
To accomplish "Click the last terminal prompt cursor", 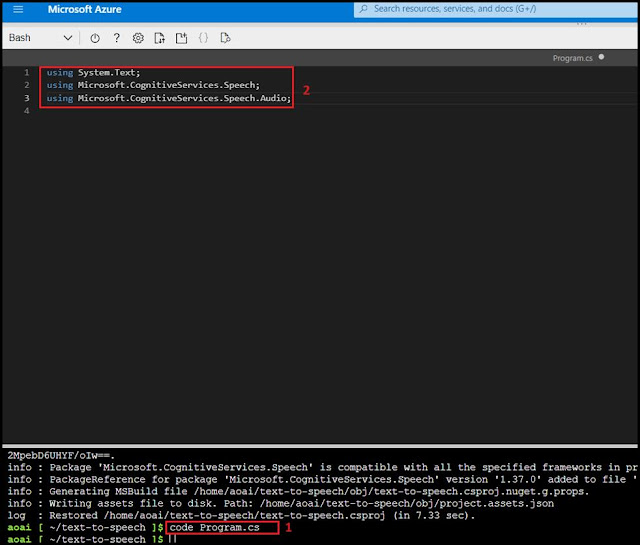I will click(173, 539).
